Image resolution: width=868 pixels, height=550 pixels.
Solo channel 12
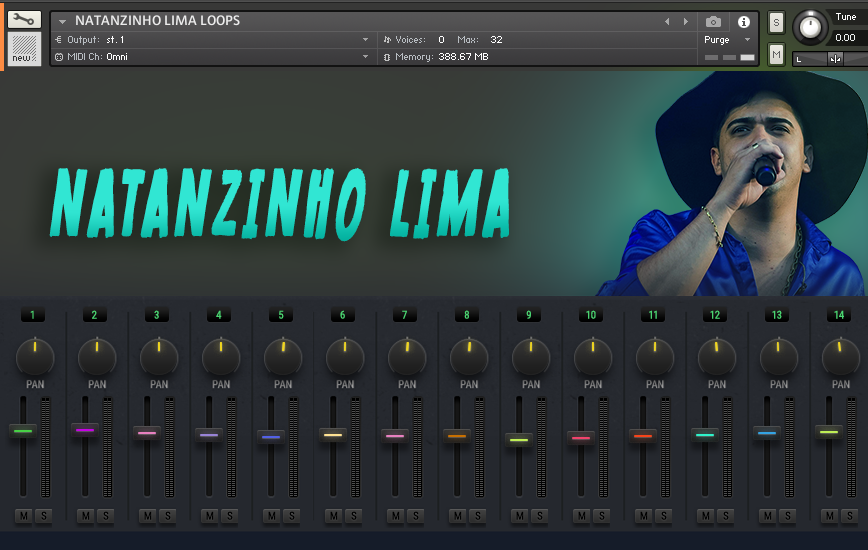click(726, 516)
